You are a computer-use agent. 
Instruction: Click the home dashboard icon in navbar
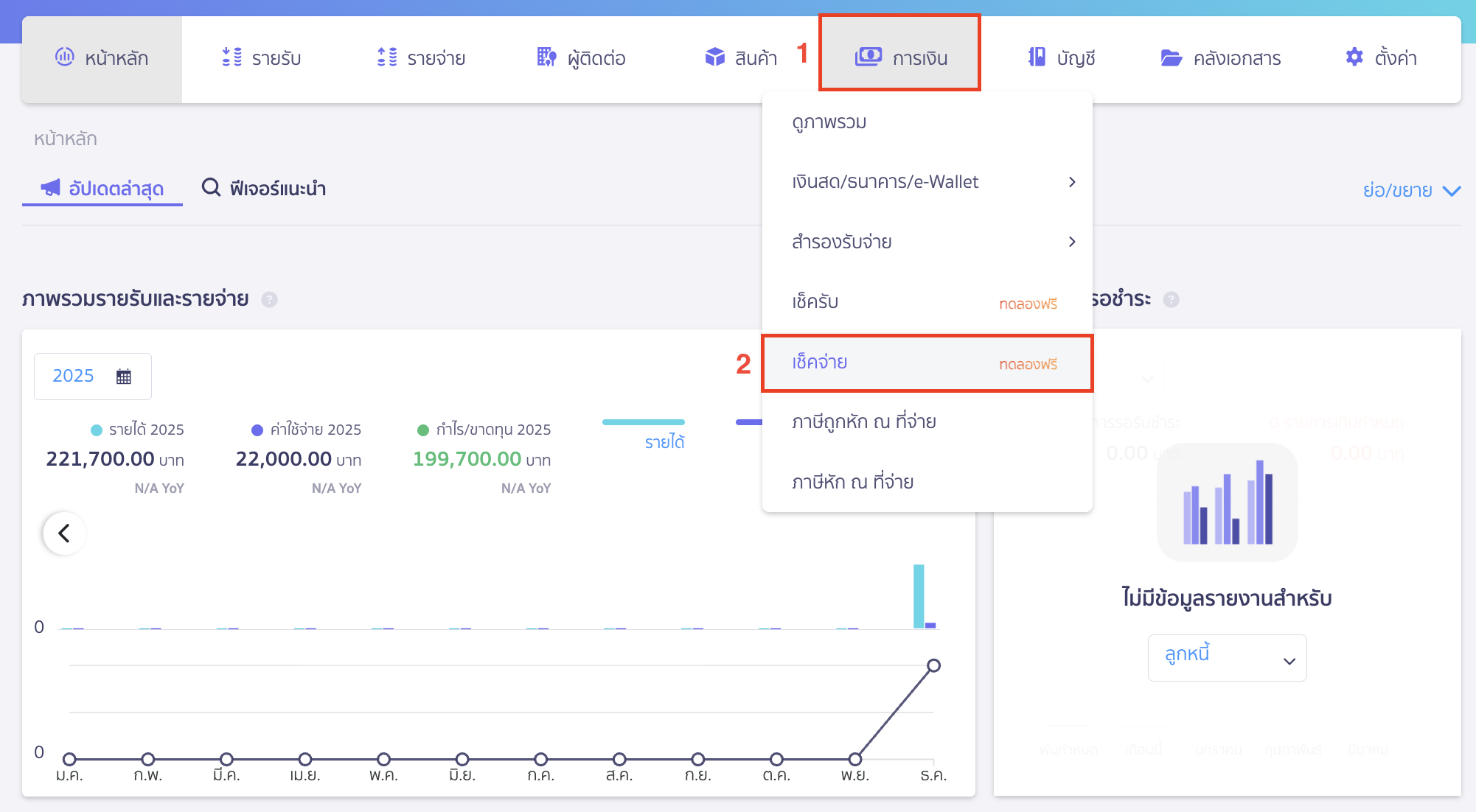click(x=65, y=57)
